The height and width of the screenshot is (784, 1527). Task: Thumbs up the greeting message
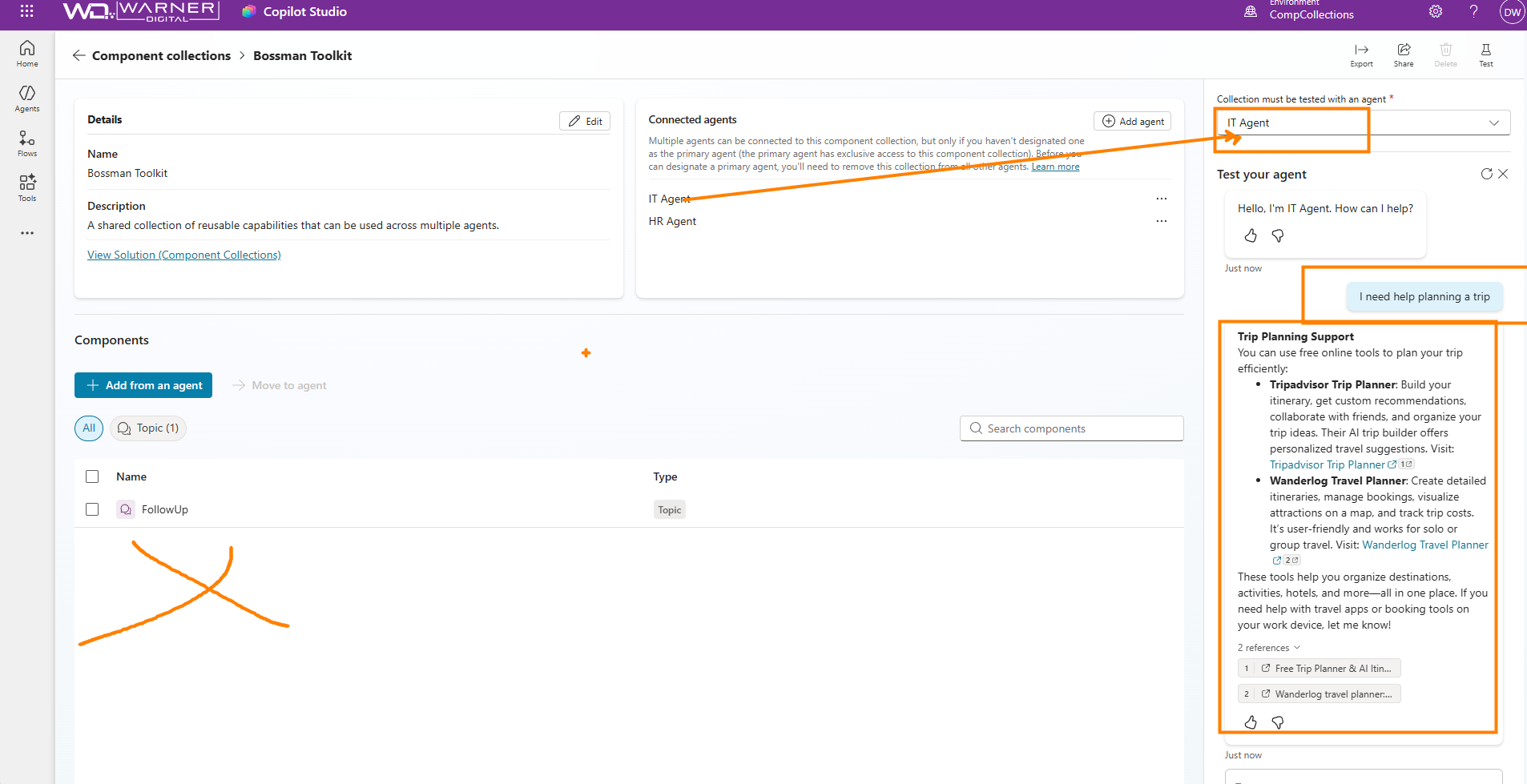click(1251, 235)
